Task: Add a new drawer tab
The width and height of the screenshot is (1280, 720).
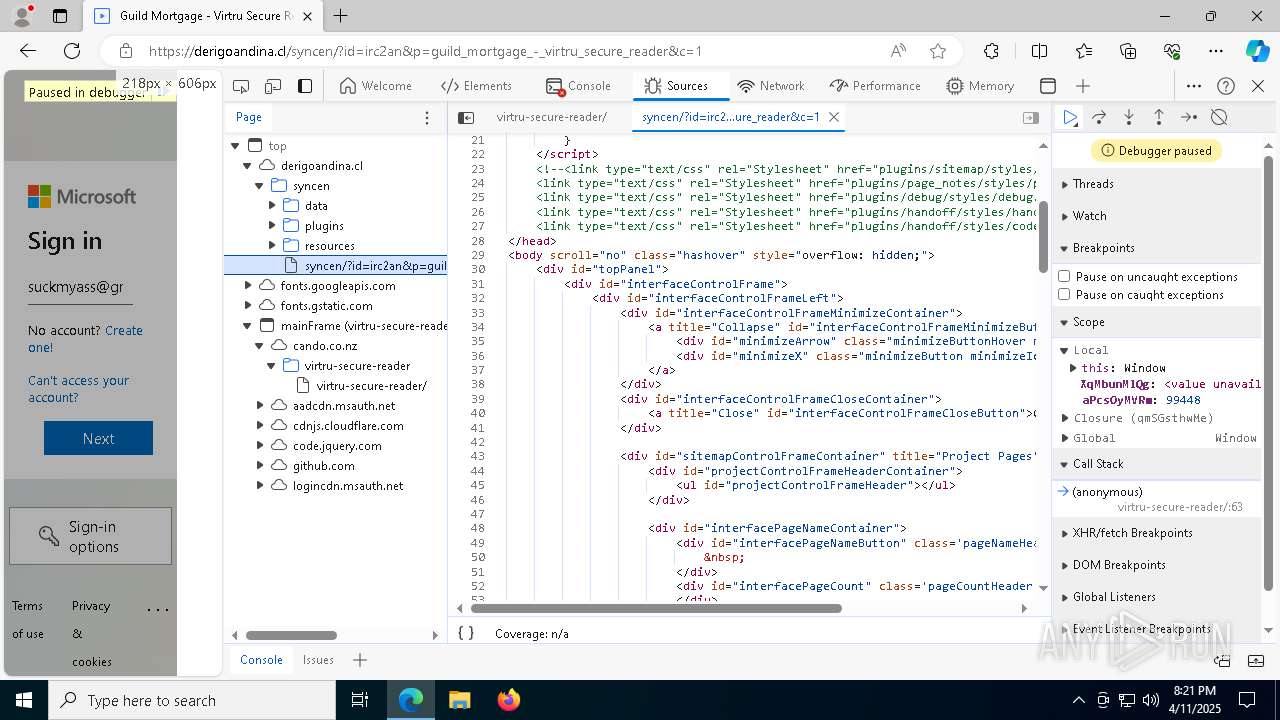Action: coord(360,660)
